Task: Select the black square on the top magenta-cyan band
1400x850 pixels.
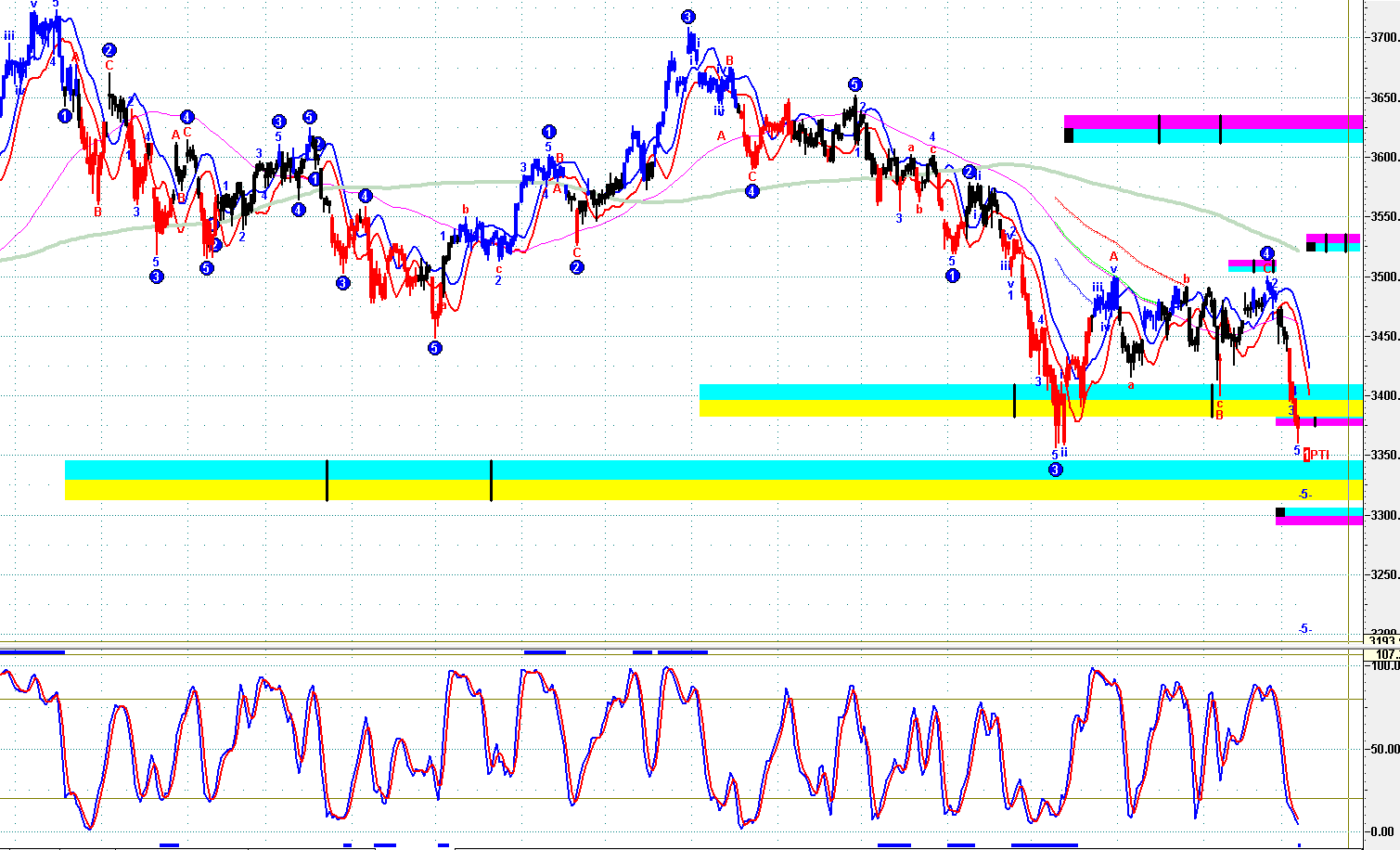Action: (x=1069, y=135)
